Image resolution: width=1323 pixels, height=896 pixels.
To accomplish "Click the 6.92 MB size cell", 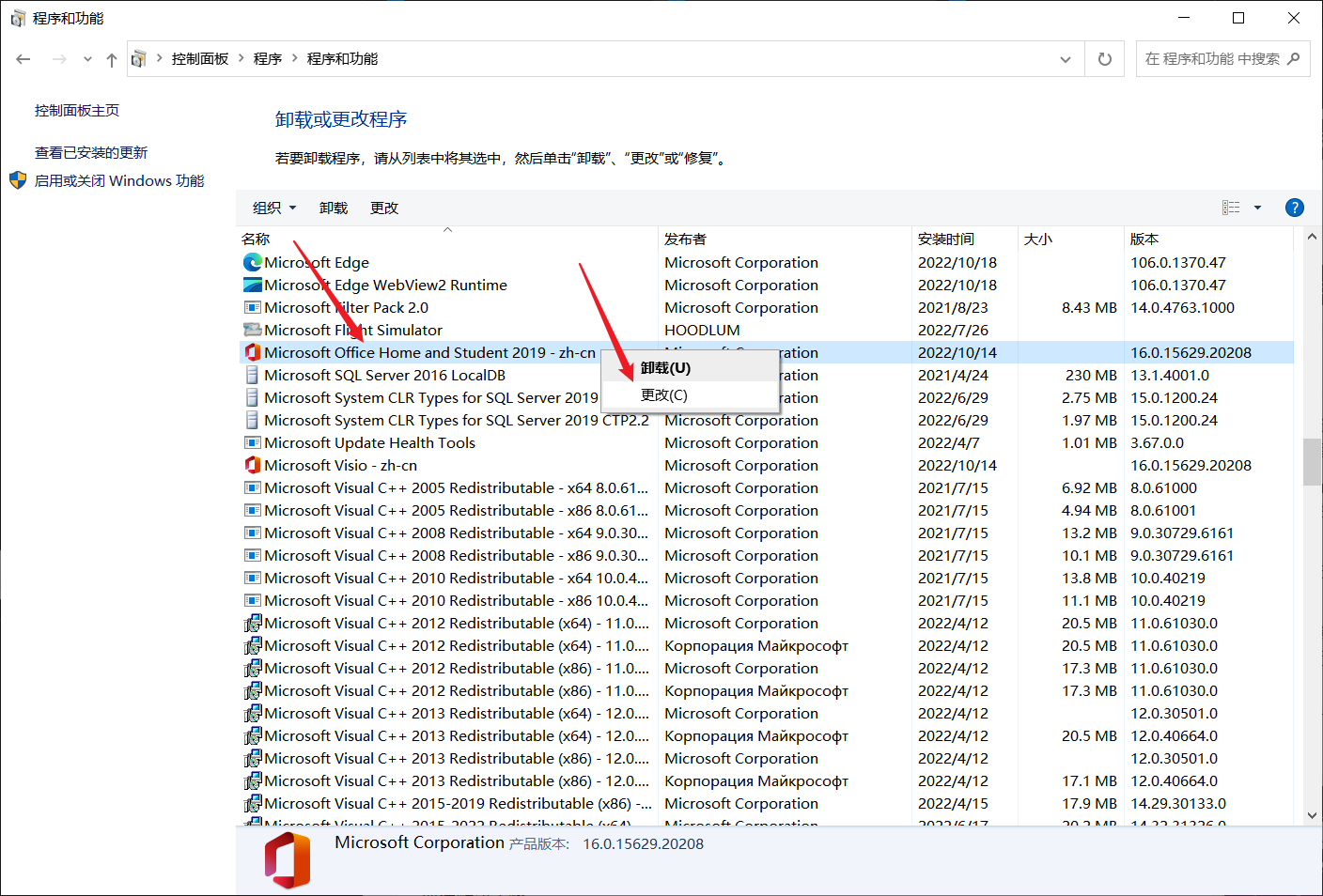I will (1089, 488).
